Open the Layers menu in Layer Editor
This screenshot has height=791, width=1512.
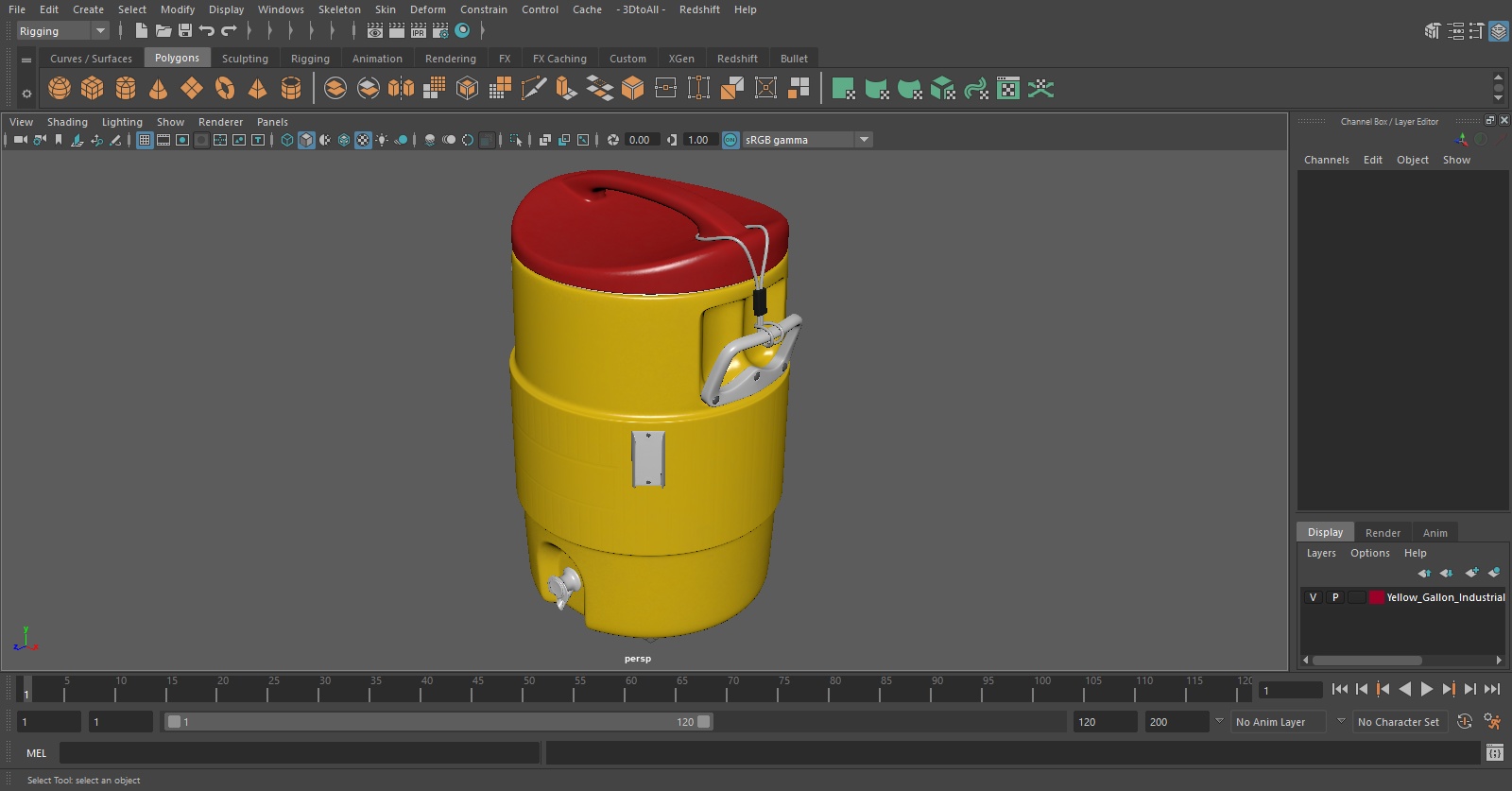[x=1321, y=553]
